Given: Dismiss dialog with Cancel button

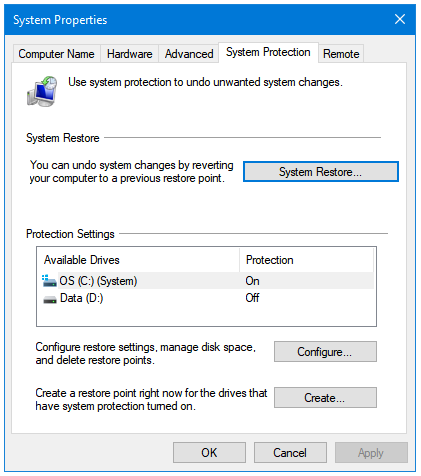Looking at the screenshot, I should (x=290, y=453).
